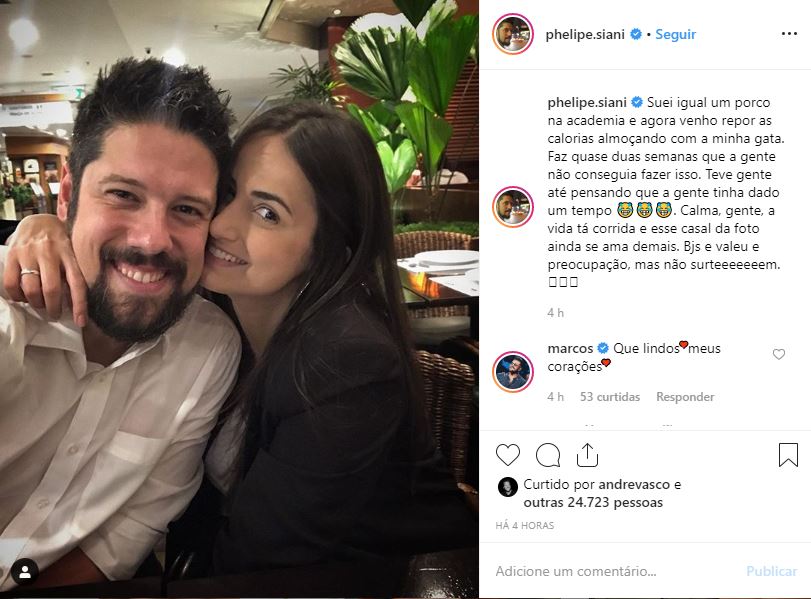Like the comment by marcos
811x599 pixels.
[778, 354]
